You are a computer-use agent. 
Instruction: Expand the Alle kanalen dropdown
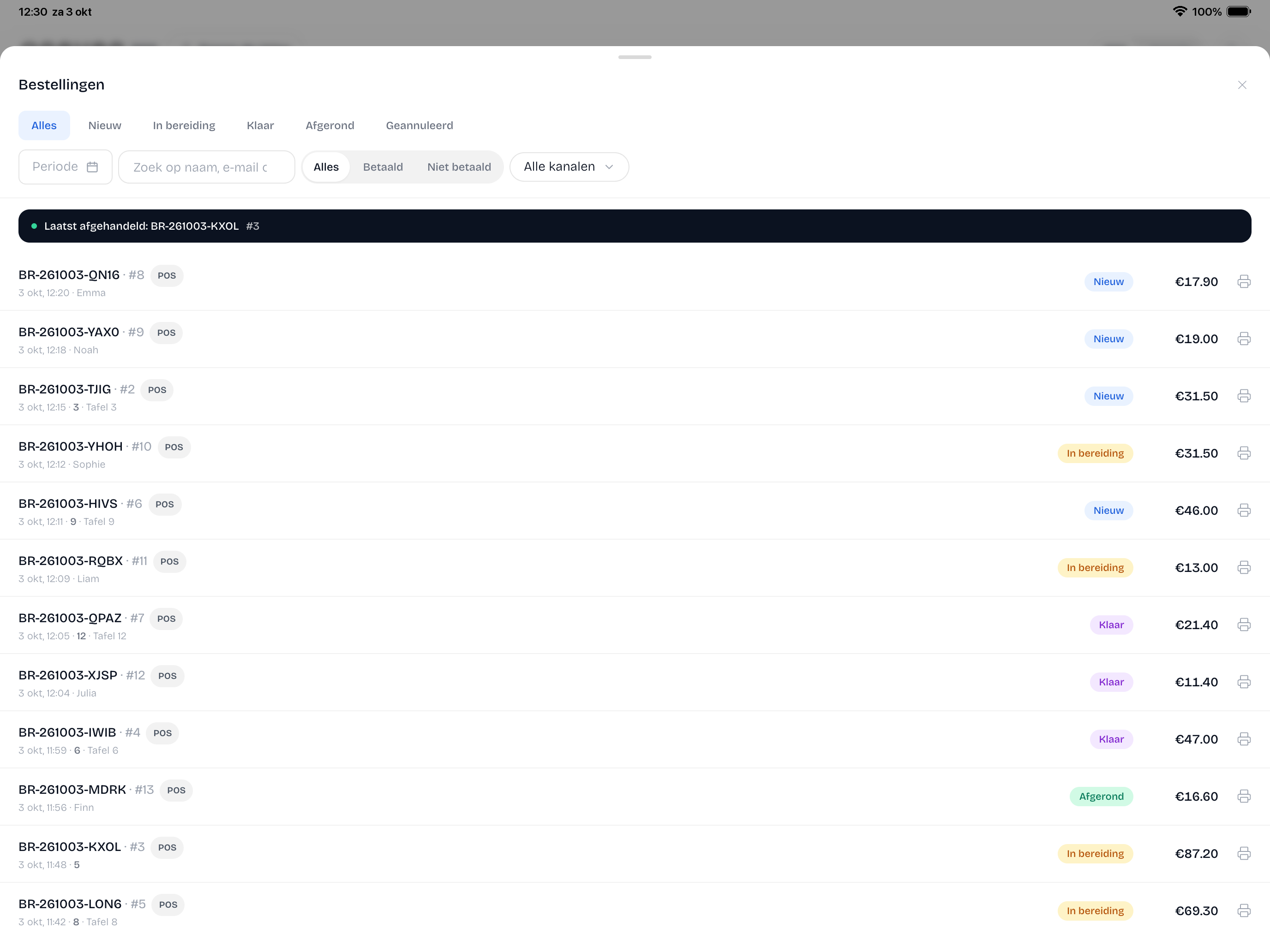(x=569, y=167)
